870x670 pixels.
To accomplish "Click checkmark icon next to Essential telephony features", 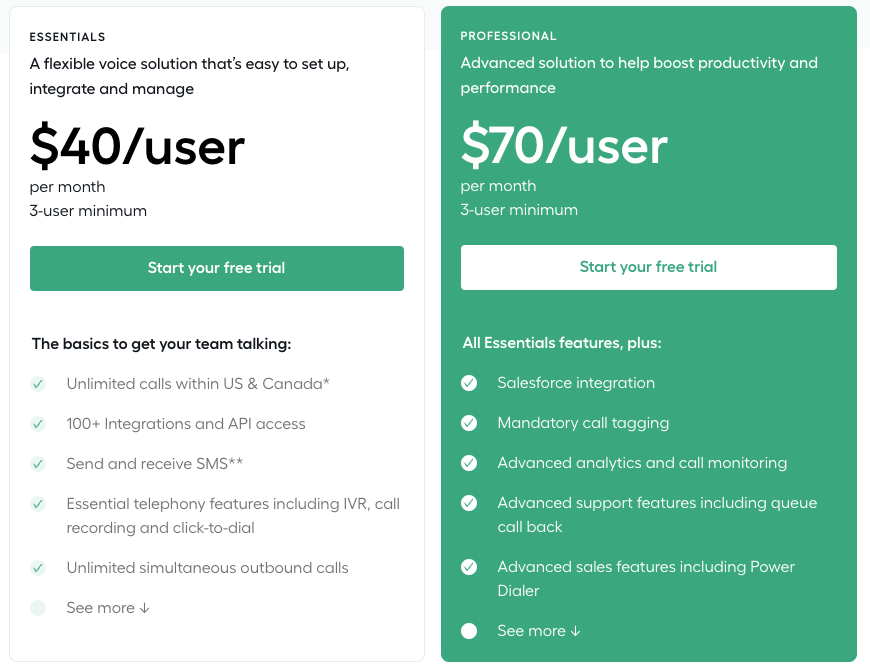I will coord(38,504).
